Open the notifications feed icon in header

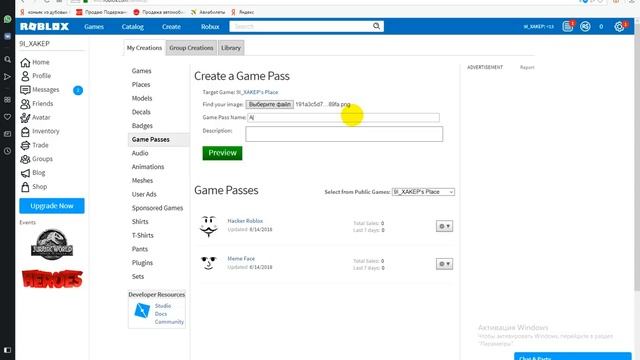[567, 27]
